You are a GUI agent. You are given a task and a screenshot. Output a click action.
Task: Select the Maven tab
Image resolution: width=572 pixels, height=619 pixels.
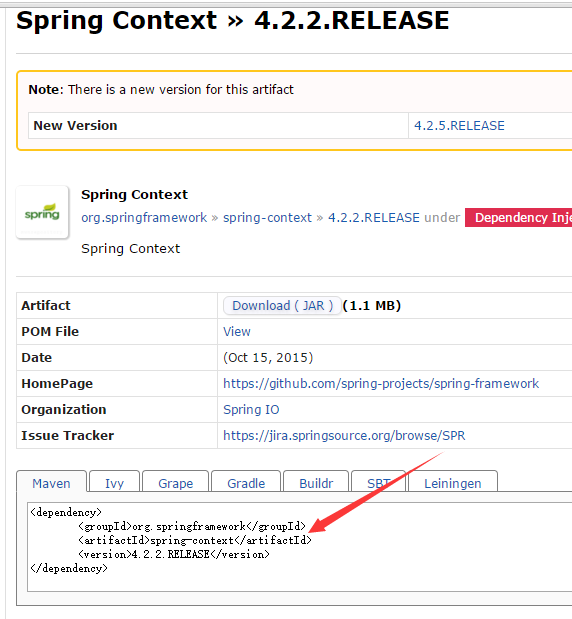tap(51, 483)
